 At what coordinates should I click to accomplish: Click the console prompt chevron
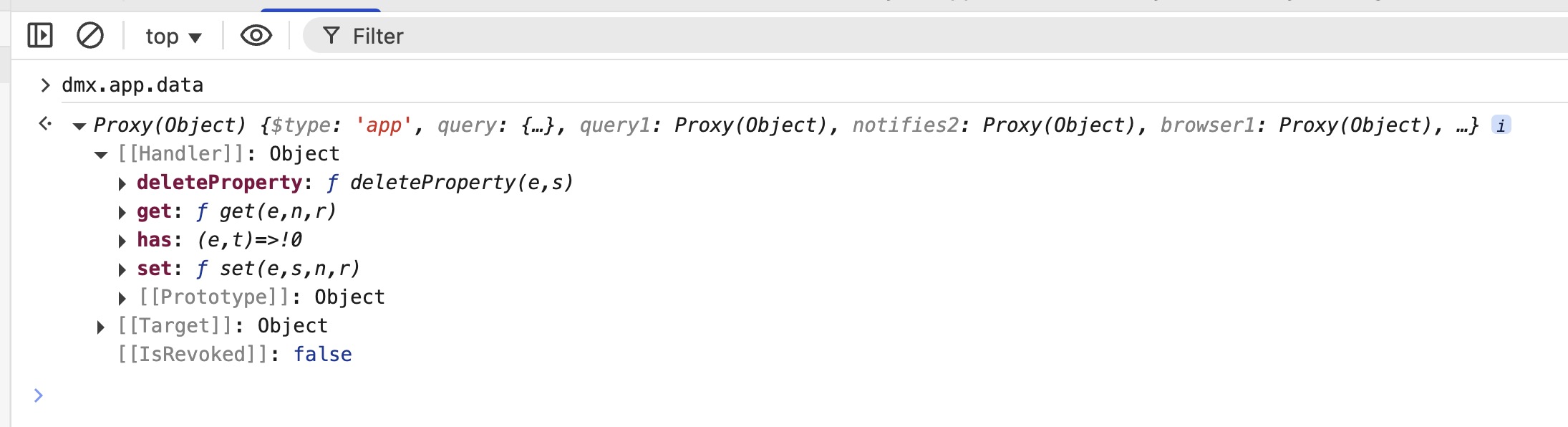click(x=39, y=395)
